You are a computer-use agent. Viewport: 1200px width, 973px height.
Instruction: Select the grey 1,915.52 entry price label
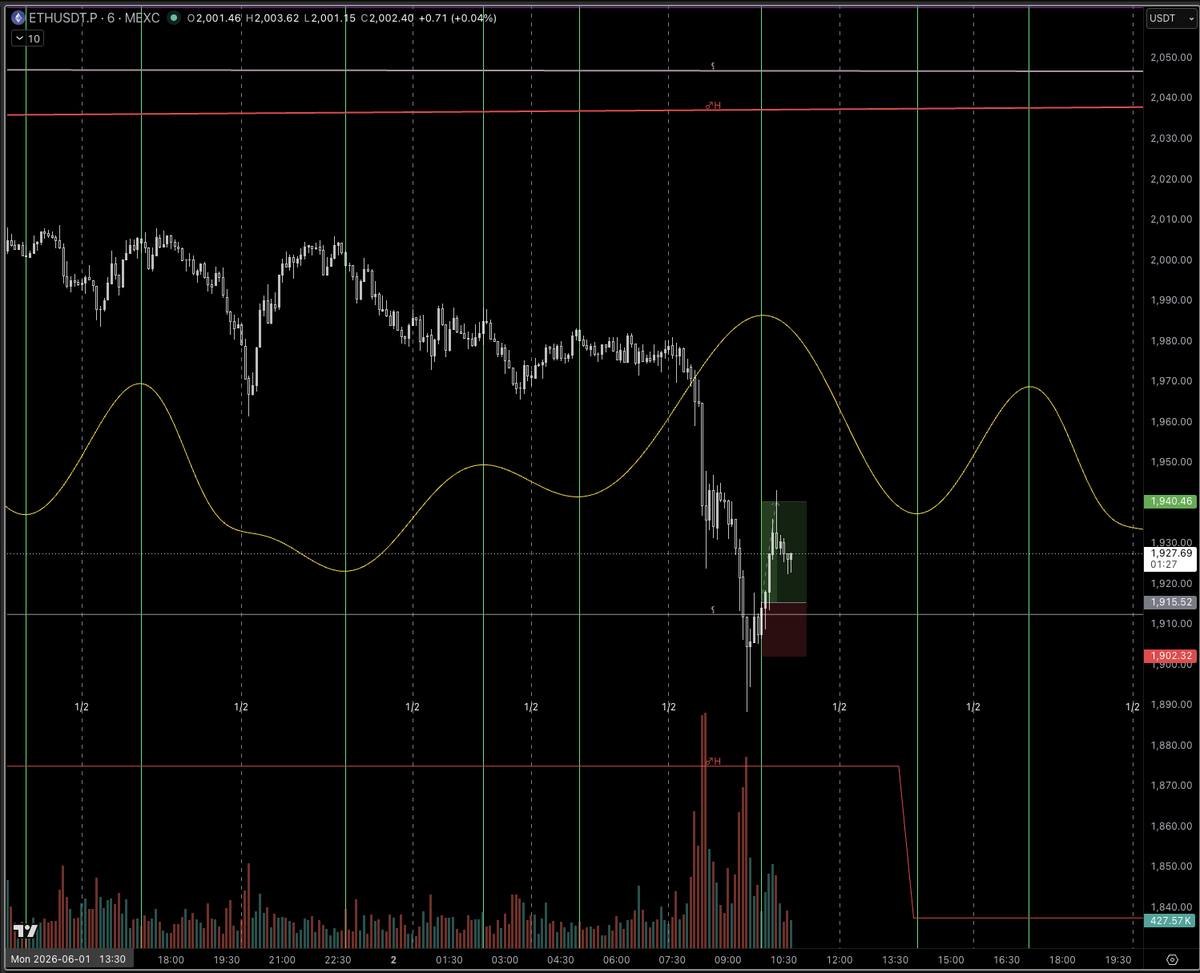[x=1168, y=603]
